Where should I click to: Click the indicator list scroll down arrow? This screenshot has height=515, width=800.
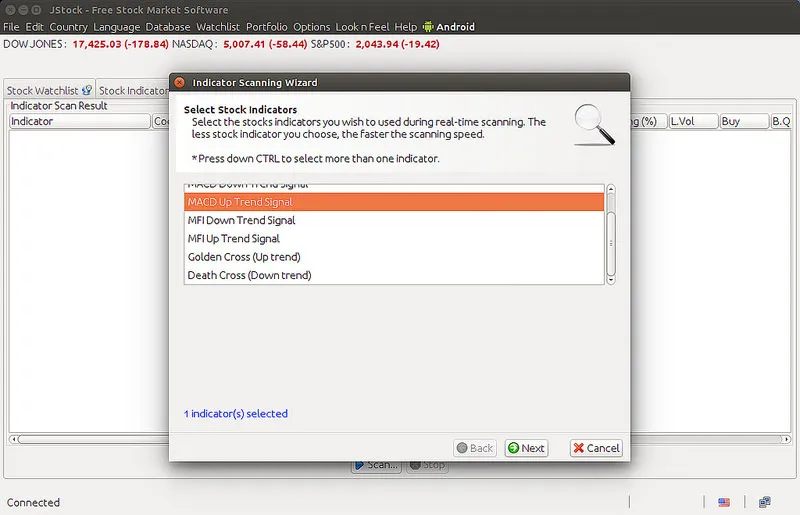(x=611, y=280)
